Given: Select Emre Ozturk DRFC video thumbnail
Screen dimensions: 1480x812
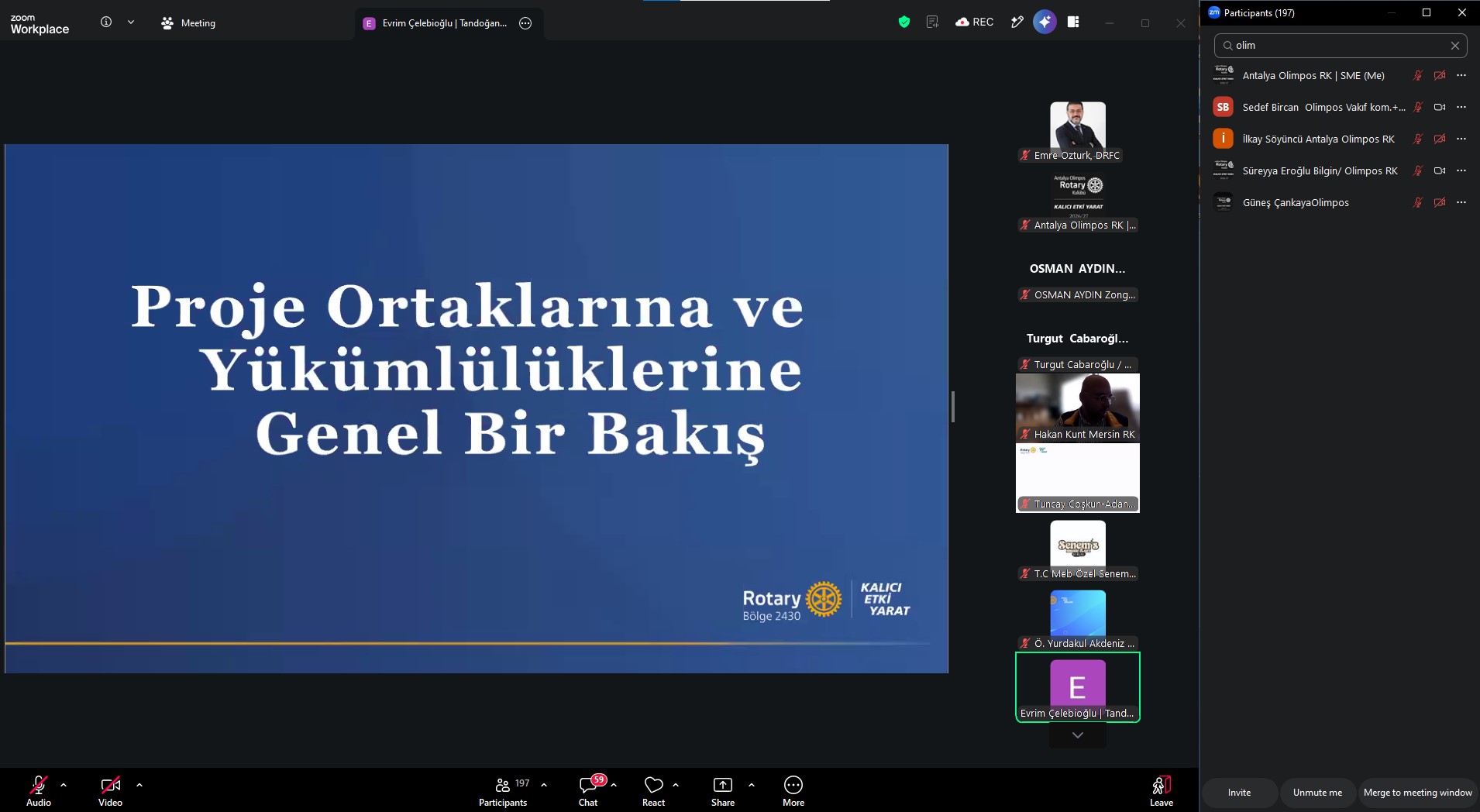Looking at the screenshot, I should [x=1078, y=132].
